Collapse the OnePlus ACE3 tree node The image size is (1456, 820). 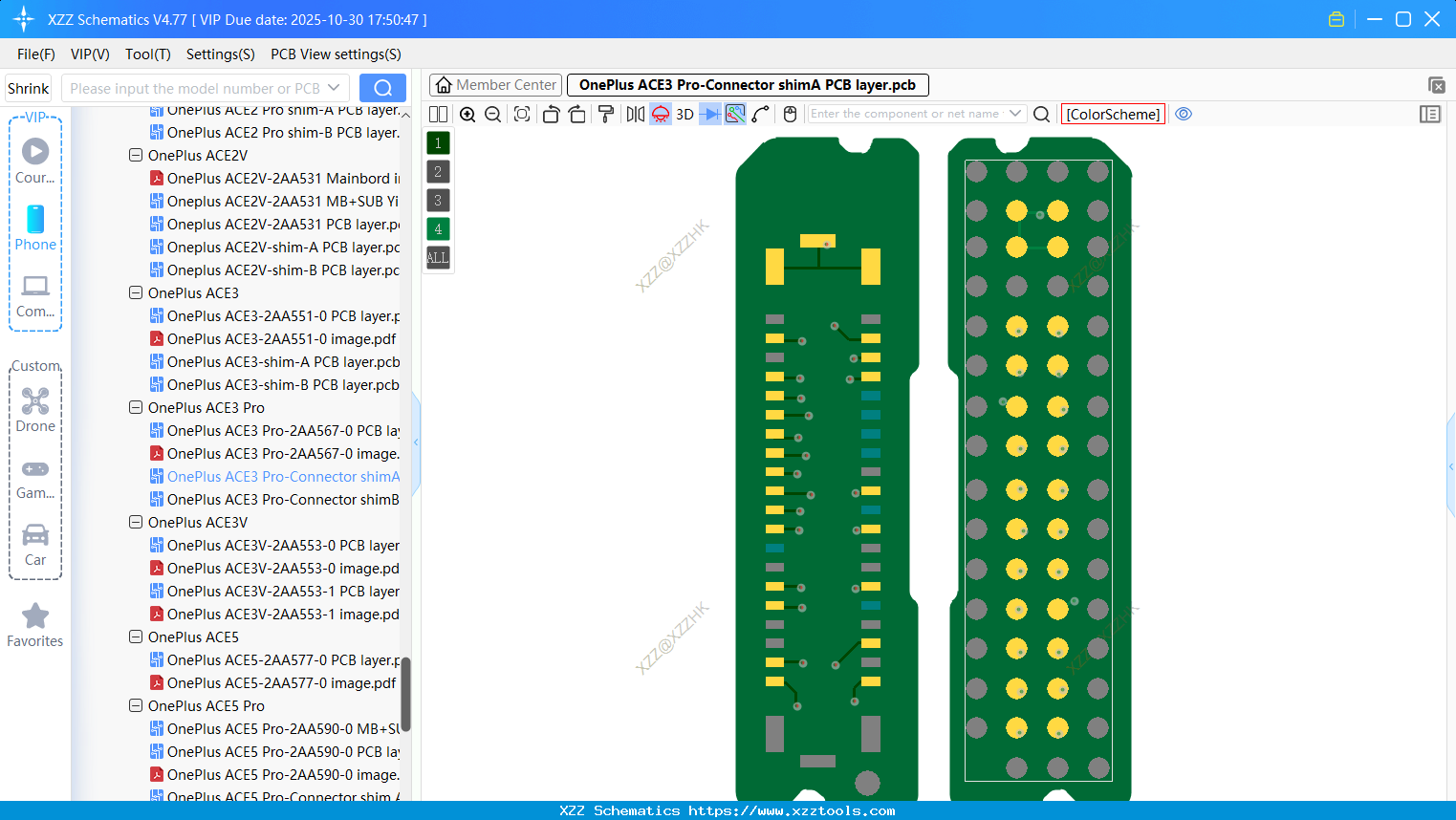point(136,292)
